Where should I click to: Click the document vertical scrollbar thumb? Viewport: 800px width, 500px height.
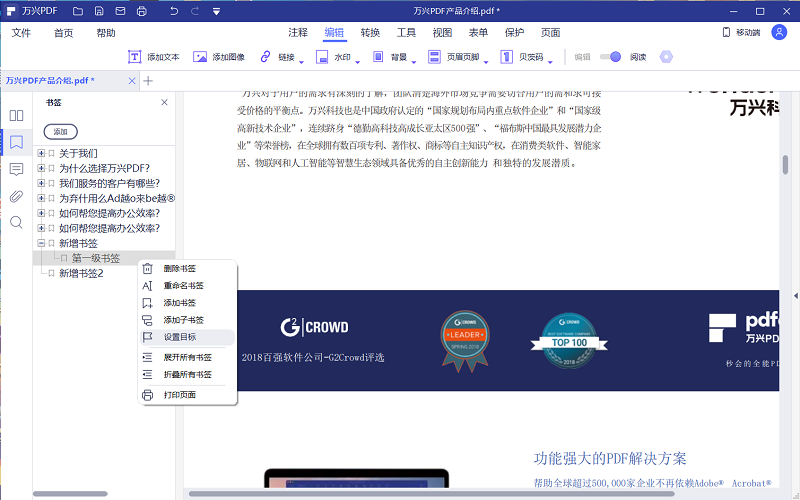click(785, 165)
